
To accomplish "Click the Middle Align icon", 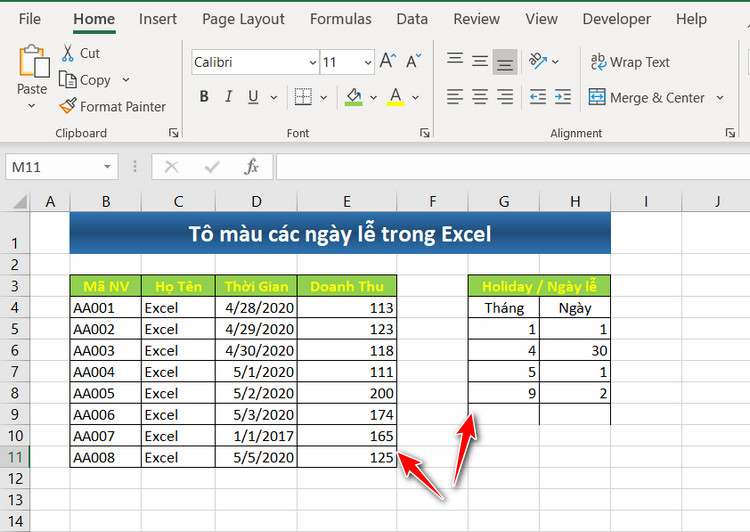I will [480, 61].
